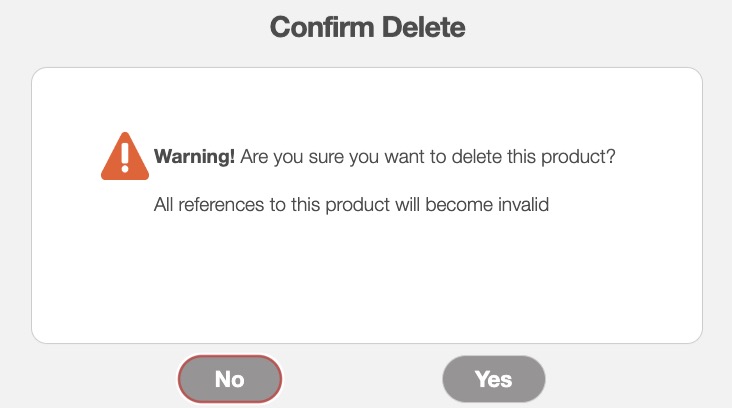Click the exclamation mark inside the triangle
This screenshot has height=408, width=732.
[125, 157]
